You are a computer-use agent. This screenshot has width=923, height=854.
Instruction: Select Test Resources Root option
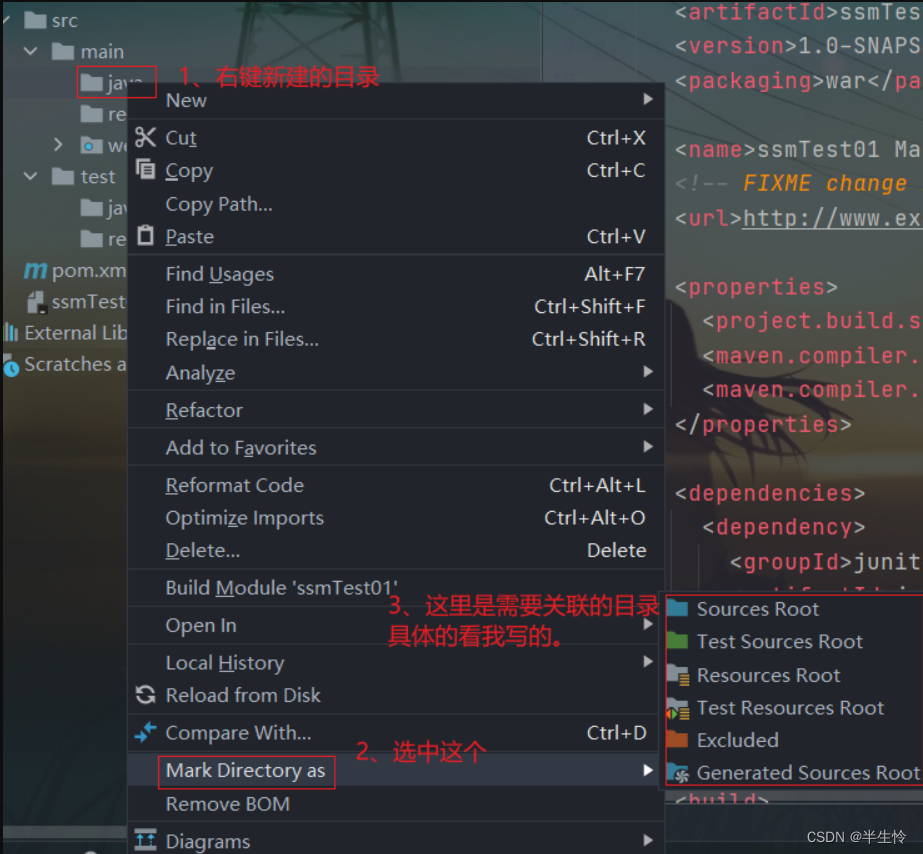[x=795, y=707]
